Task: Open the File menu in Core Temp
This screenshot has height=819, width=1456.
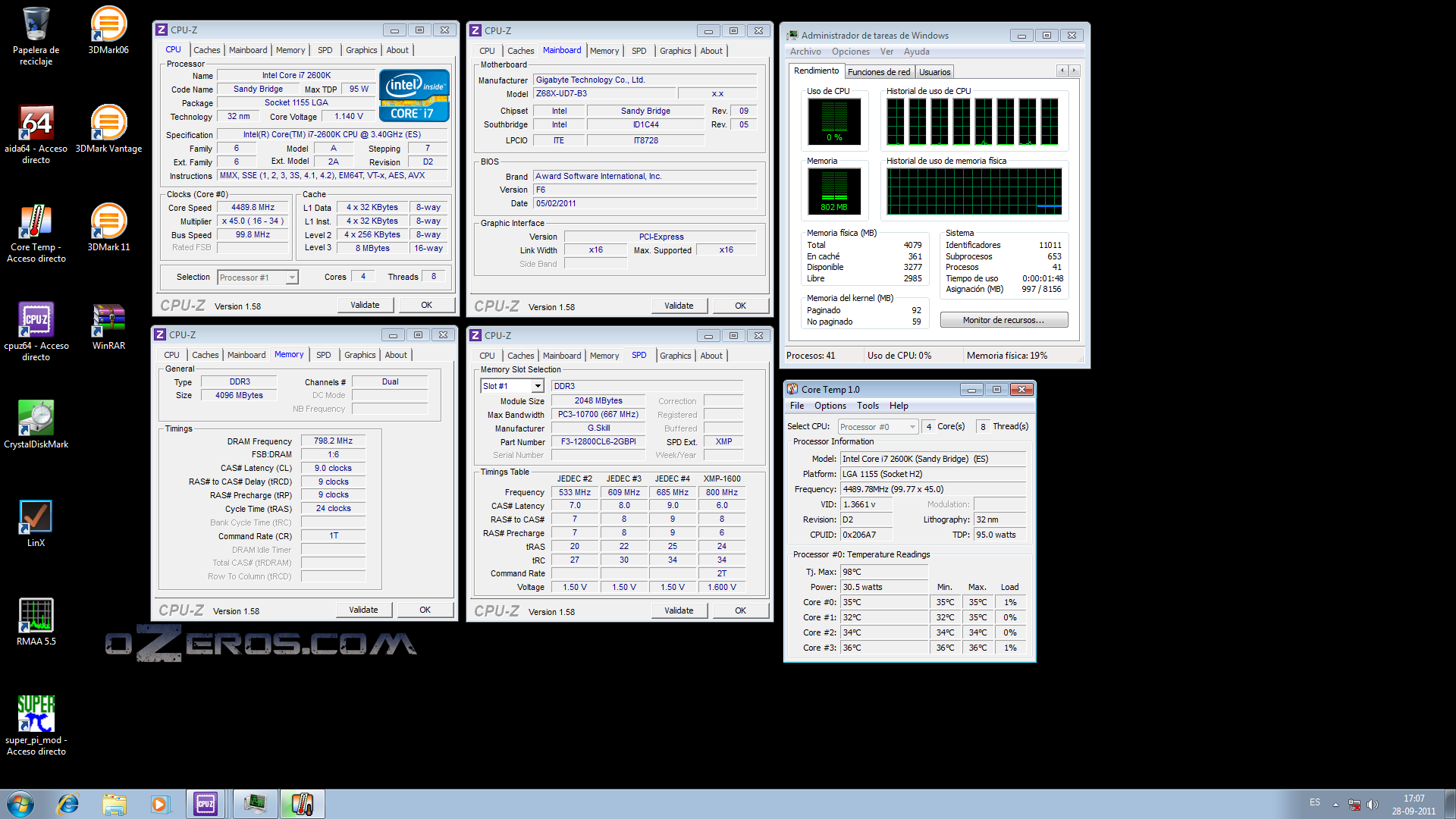Action: tap(797, 406)
